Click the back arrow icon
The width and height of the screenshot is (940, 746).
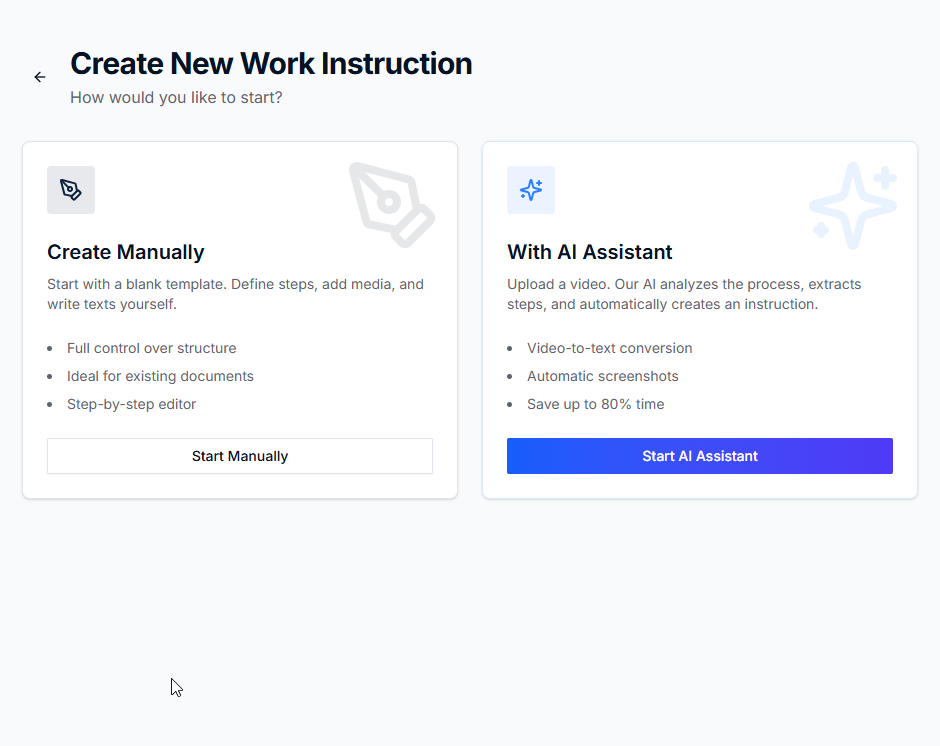[40, 77]
